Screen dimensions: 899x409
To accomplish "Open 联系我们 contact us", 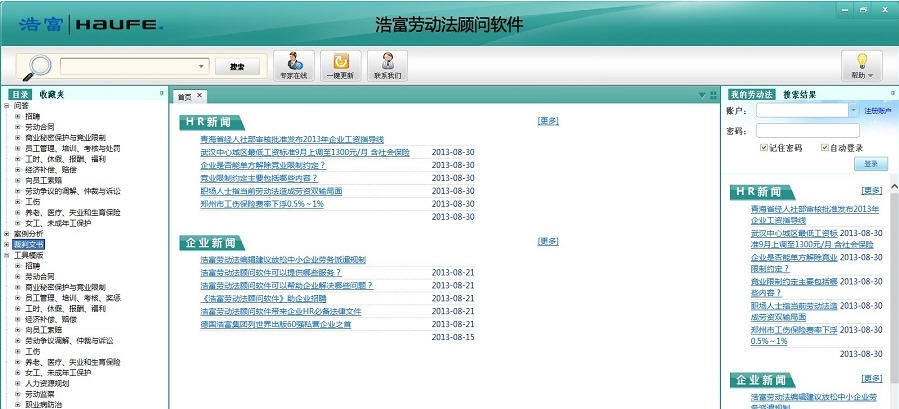I will click(x=388, y=65).
